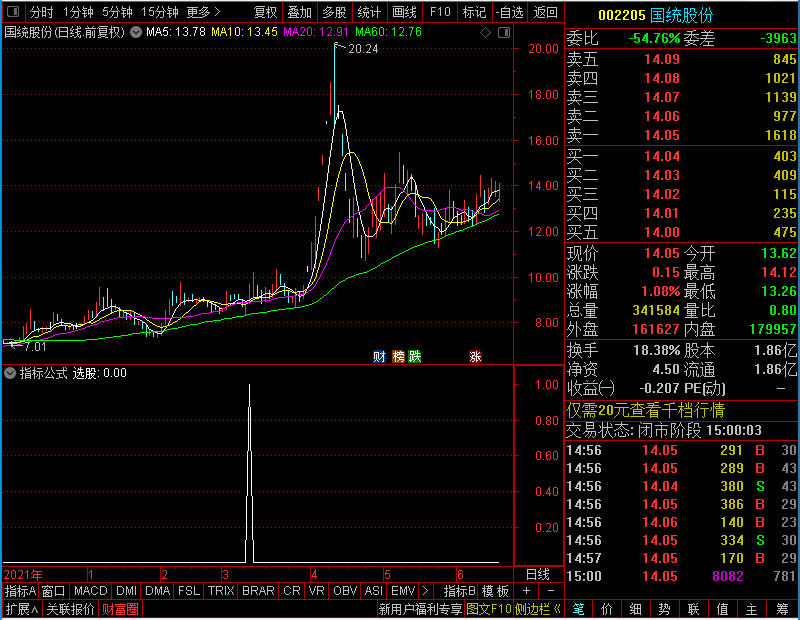The width and height of the screenshot is (800, 620).
Task: Open the 财富圈 tab
Action: click(x=120, y=609)
